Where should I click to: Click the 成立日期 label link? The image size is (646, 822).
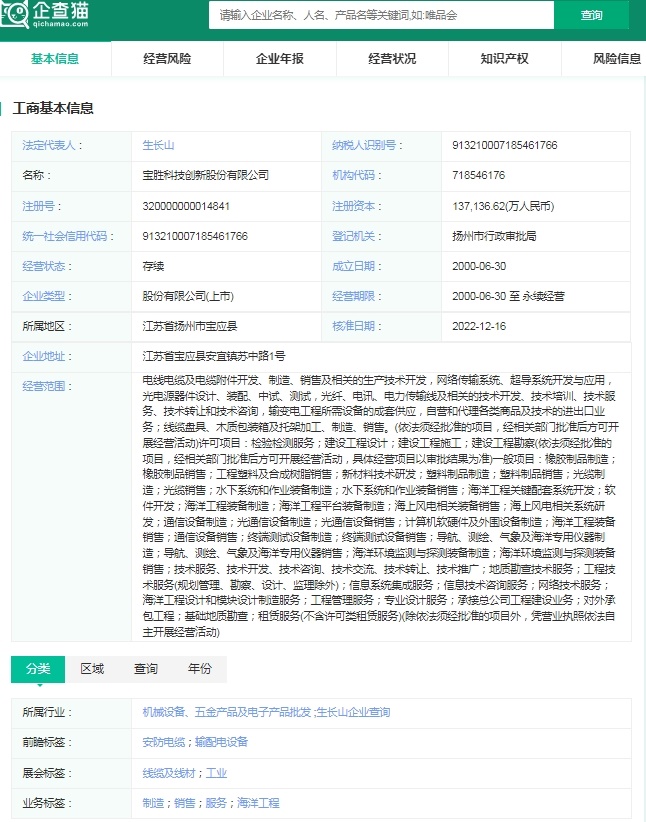pyautogui.click(x=353, y=266)
